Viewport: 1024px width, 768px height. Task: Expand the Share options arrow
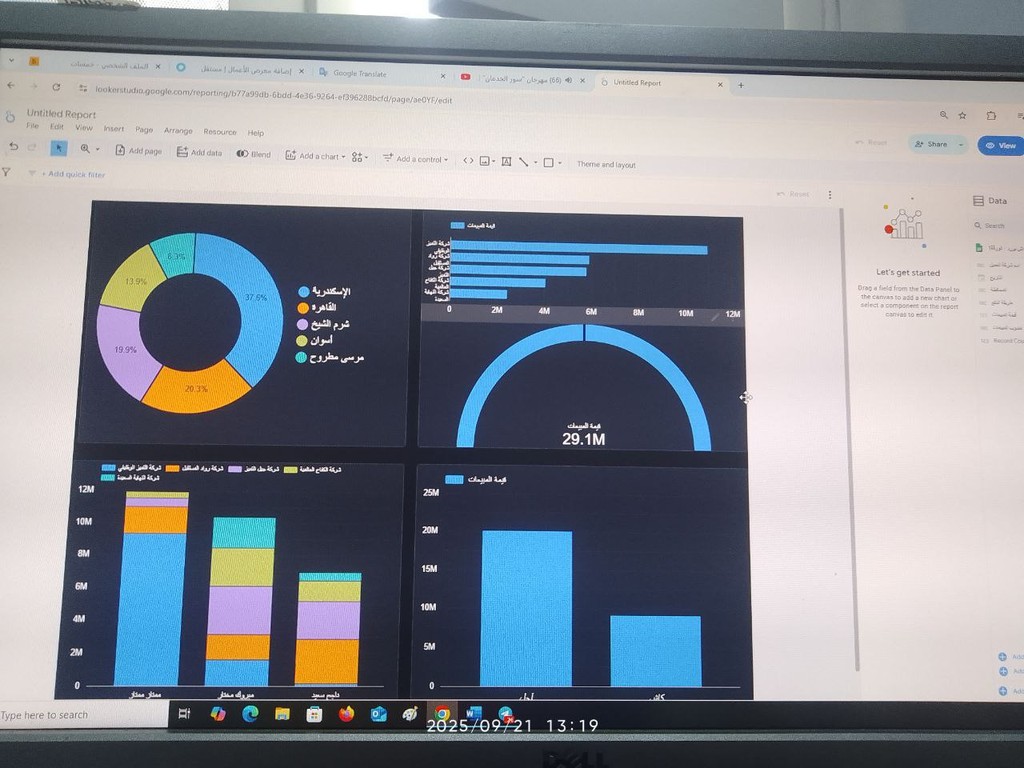pyautogui.click(x=961, y=145)
